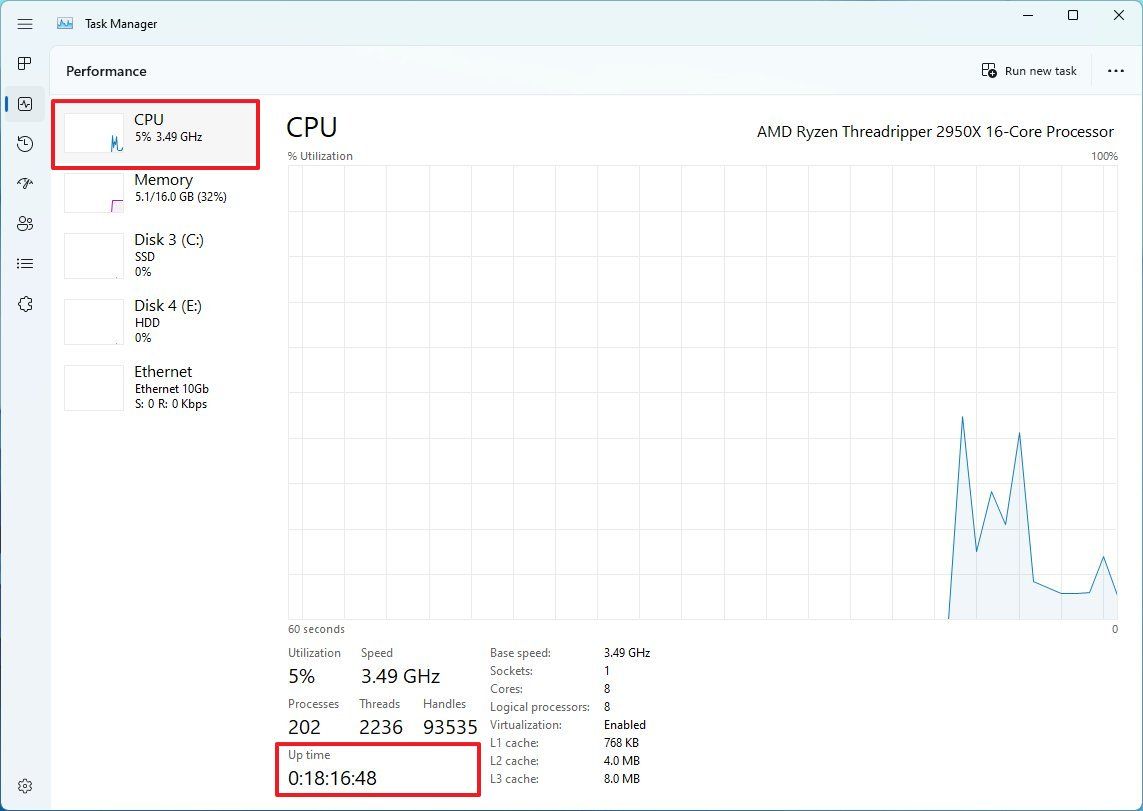Click the Virtualization Enabled value
Screen dimensions: 1143x811
click(x=625, y=725)
